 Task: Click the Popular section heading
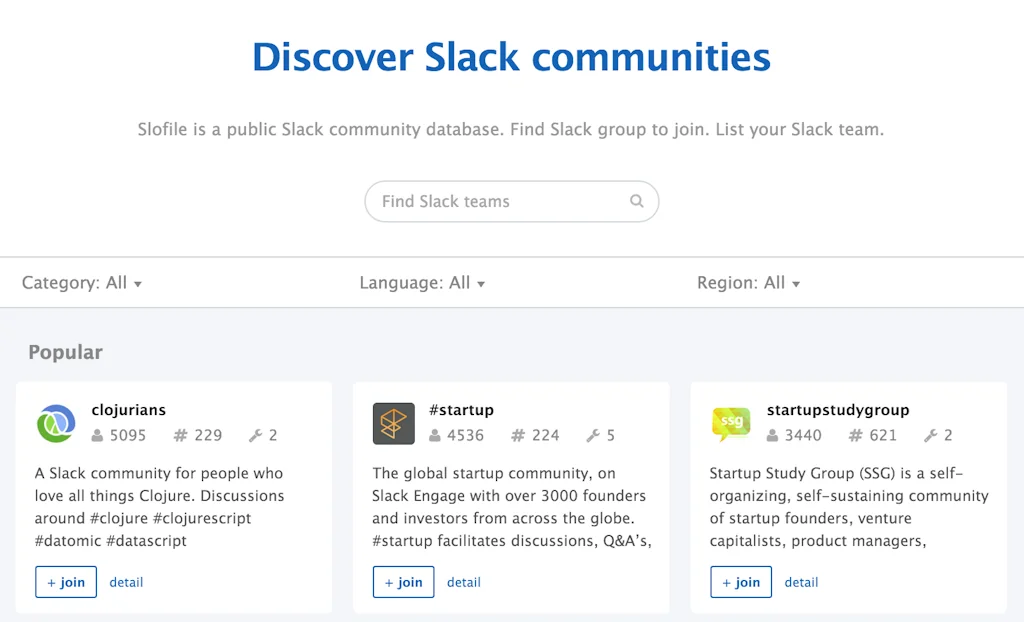click(64, 352)
